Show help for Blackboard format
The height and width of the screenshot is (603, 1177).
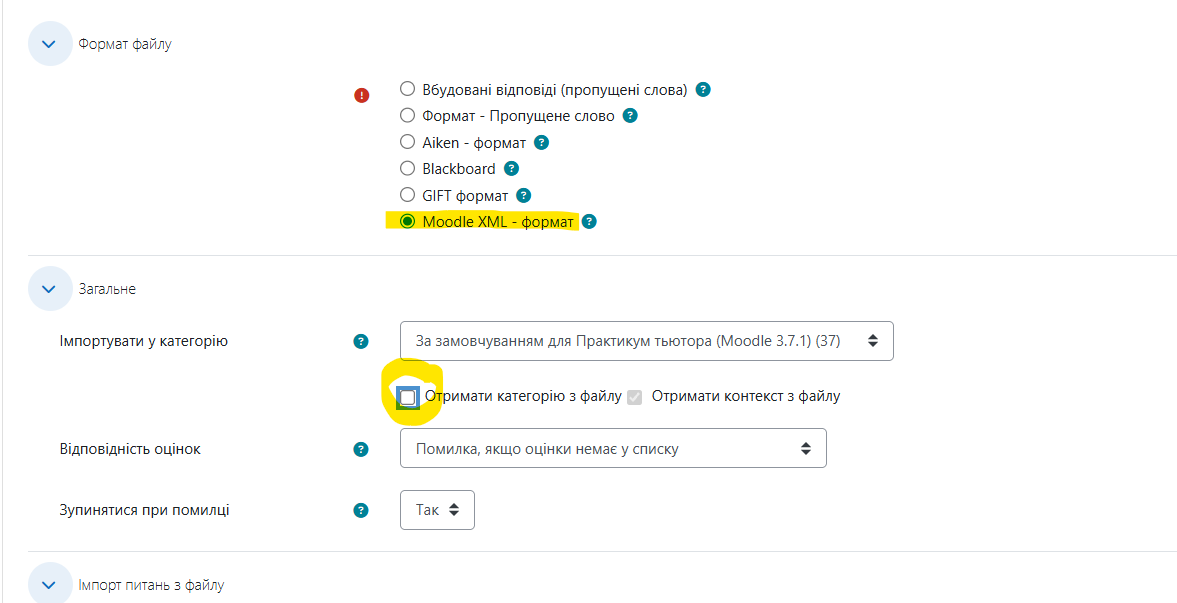coord(511,168)
